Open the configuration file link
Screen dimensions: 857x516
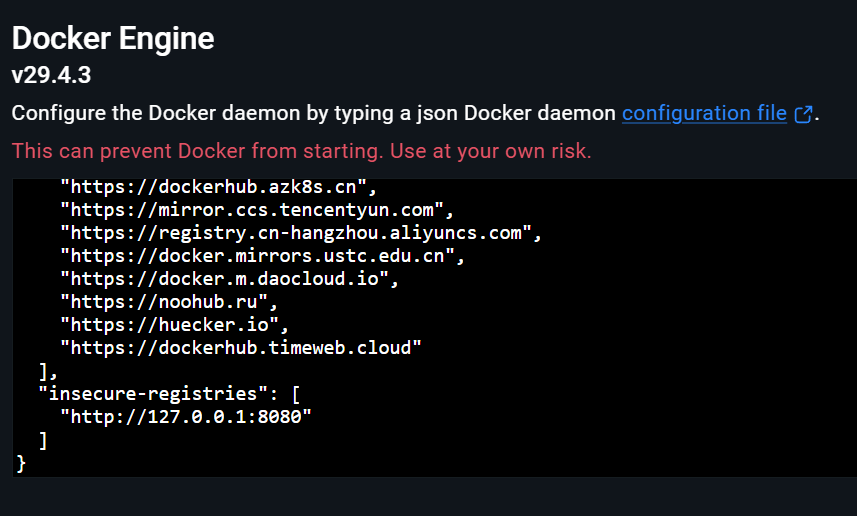tap(704, 113)
